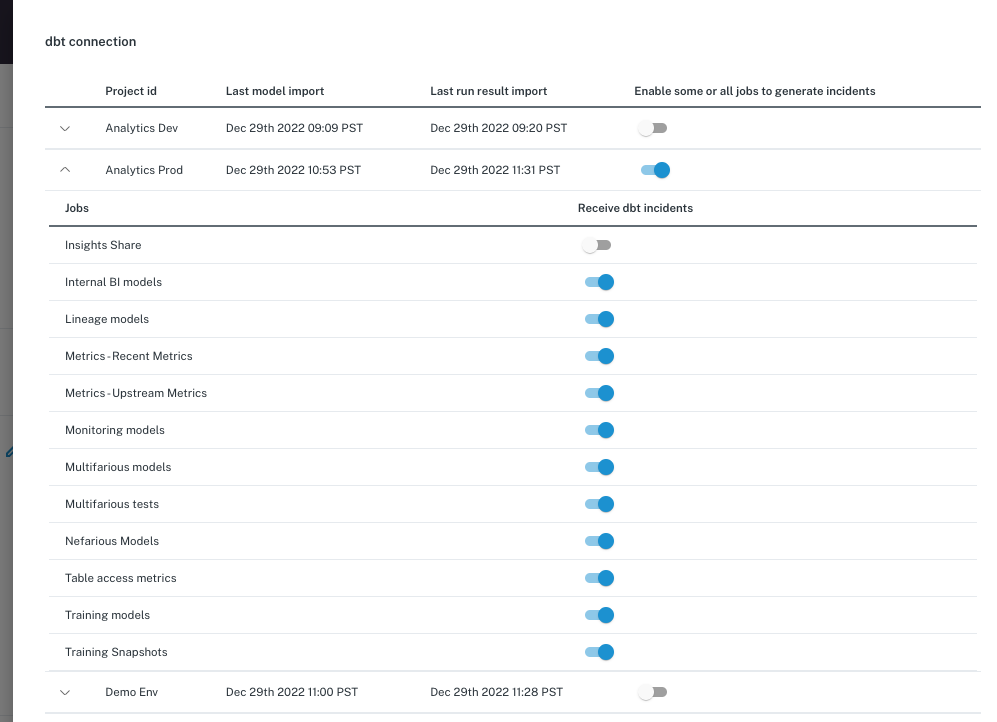Viewport: 997px width, 722px height.
Task: Click Dec 29th 2022 11:31 PST timestamp
Action: pos(495,170)
